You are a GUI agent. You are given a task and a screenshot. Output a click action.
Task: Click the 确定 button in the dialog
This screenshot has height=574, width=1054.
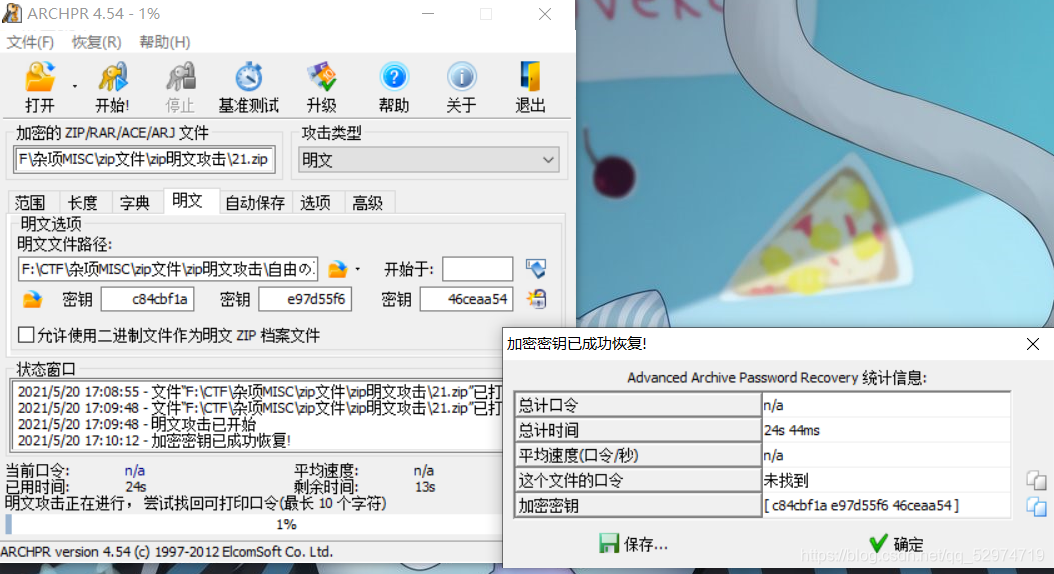tap(896, 544)
